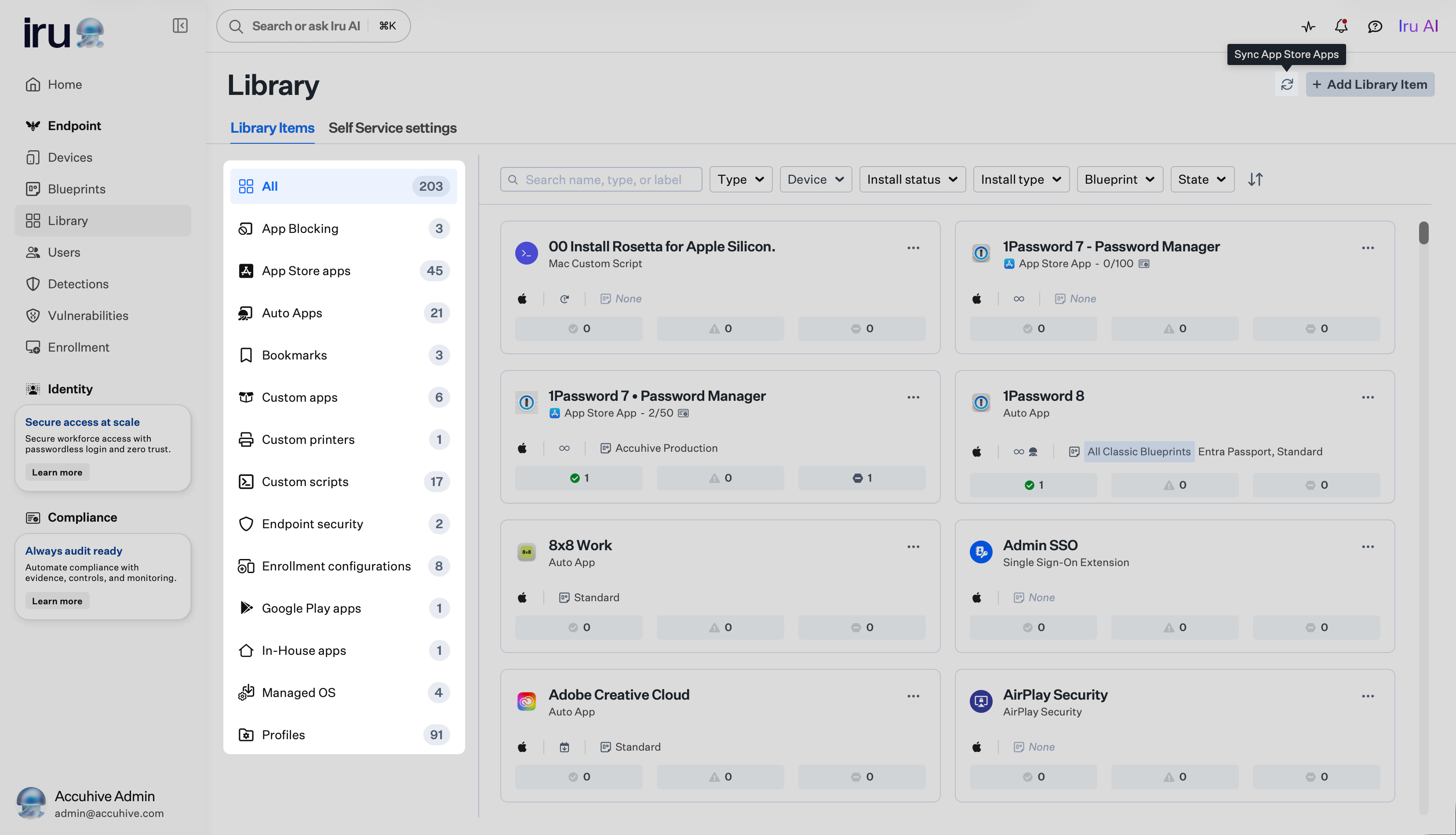Toggle the sort order arrows icon
Image resolution: width=1456 pixels, height=835 pixels.
(1255, 179)
